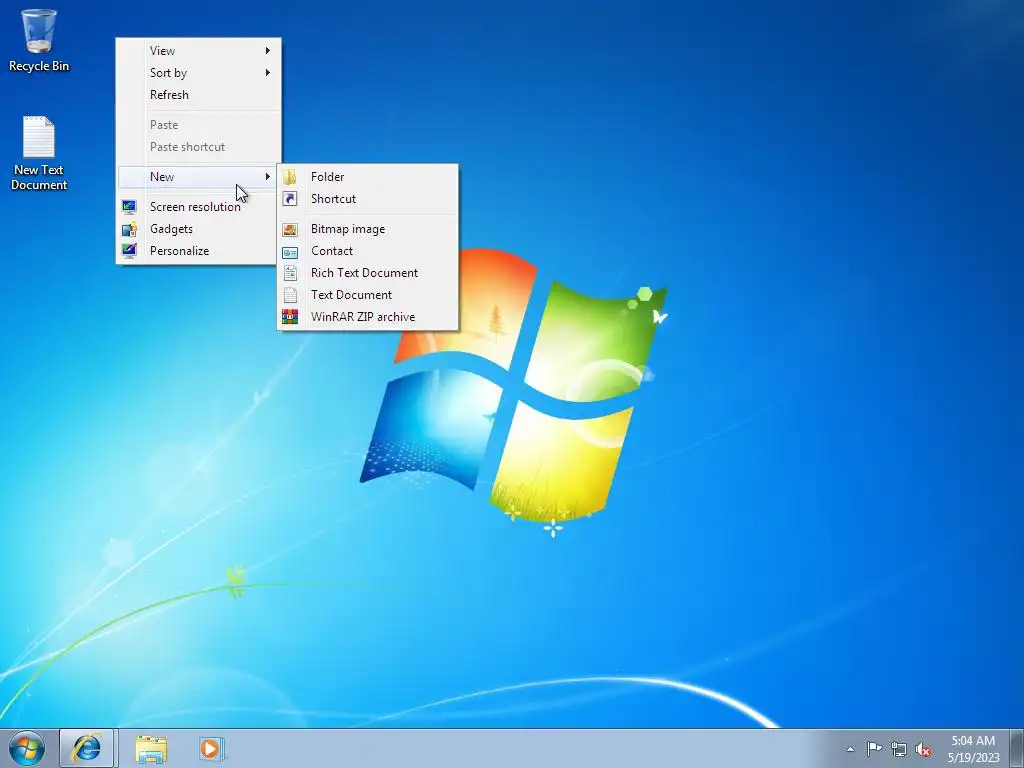Create a new Text Document
1024x768 pixels.
(368, 295)
